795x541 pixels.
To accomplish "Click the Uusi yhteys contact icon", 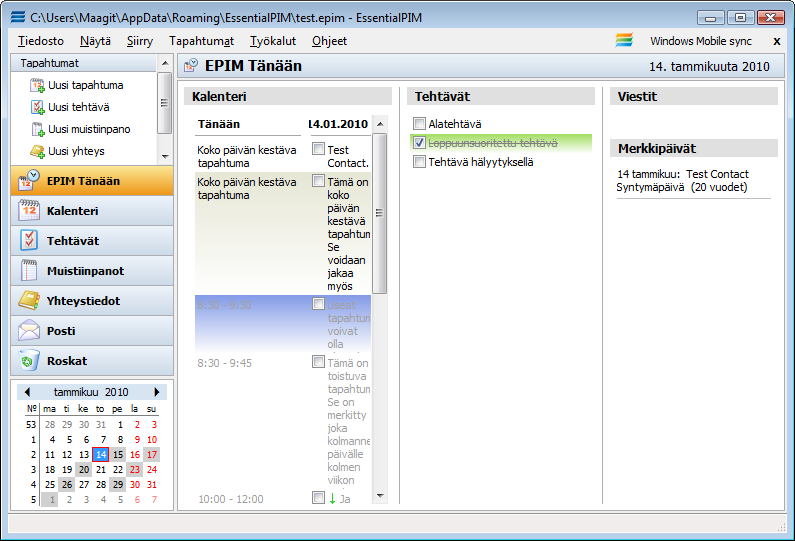I will click(x=37, y=151).
